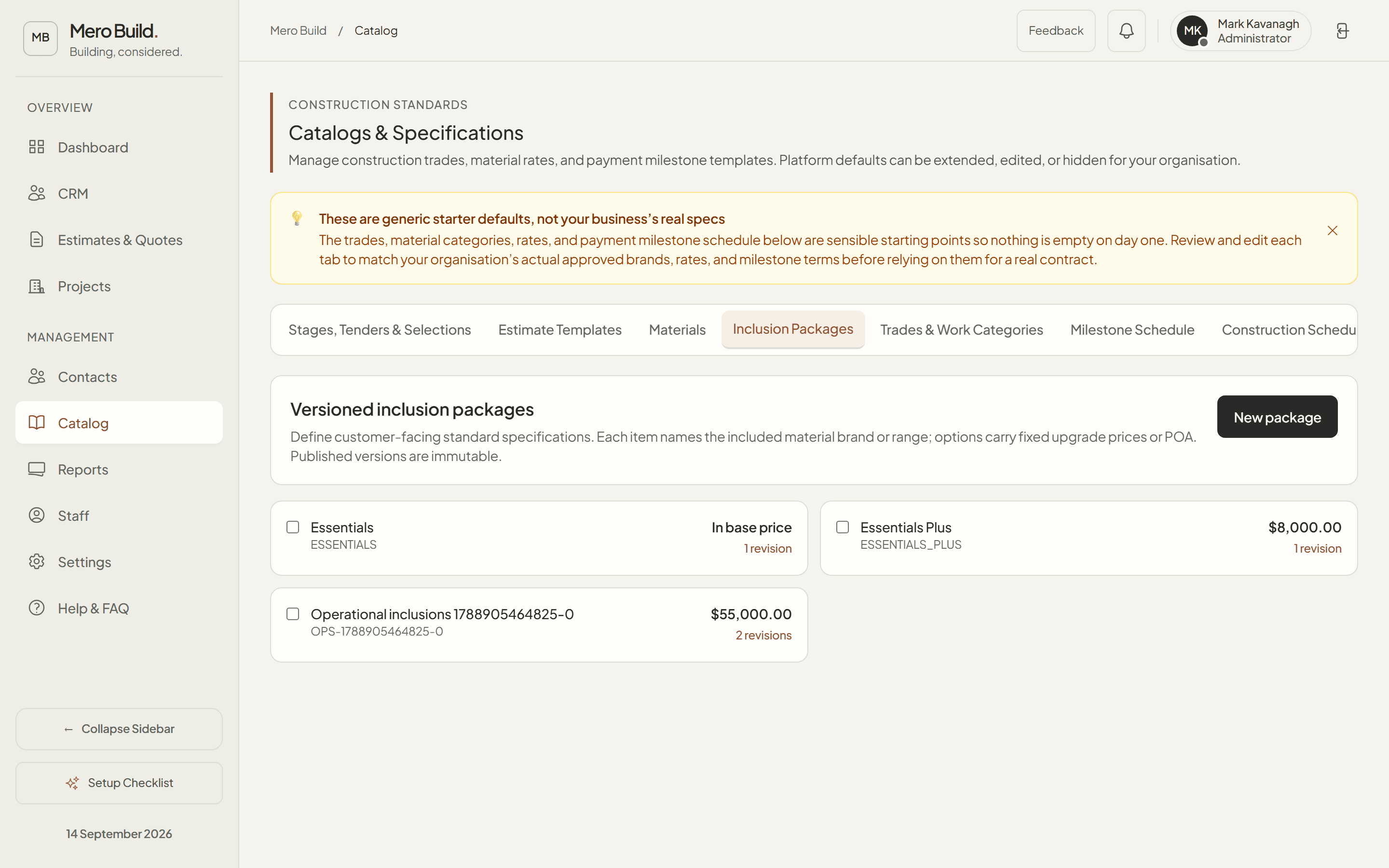Click the $8,000.00 price
The width and height of the screenshot is (1389, 868).
pyautogui.click(x=1305, y=528)
